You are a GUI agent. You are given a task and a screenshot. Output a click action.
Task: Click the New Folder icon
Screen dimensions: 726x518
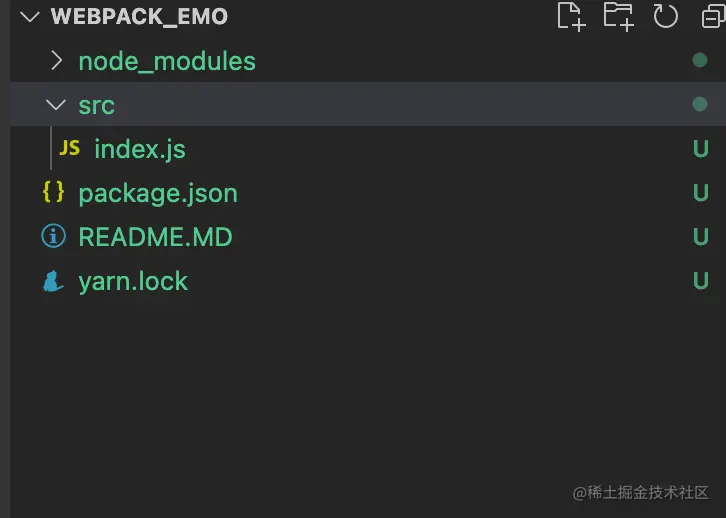pyautogui.click(x=619, y=17)
